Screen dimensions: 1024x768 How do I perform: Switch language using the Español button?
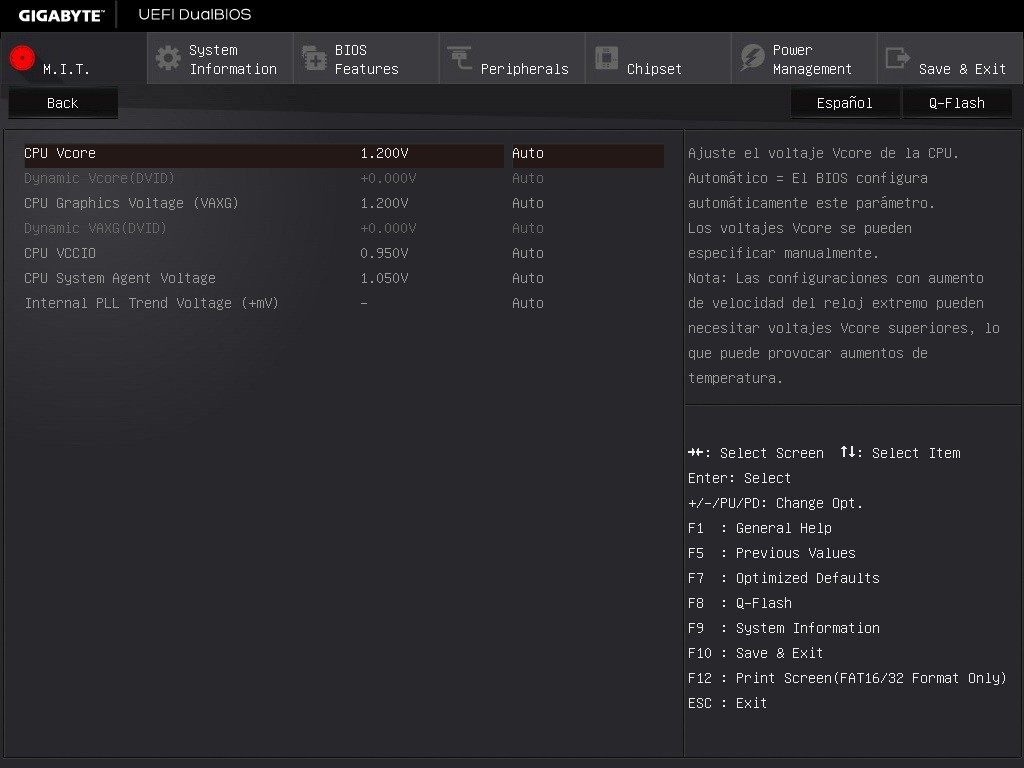point(844,102)
